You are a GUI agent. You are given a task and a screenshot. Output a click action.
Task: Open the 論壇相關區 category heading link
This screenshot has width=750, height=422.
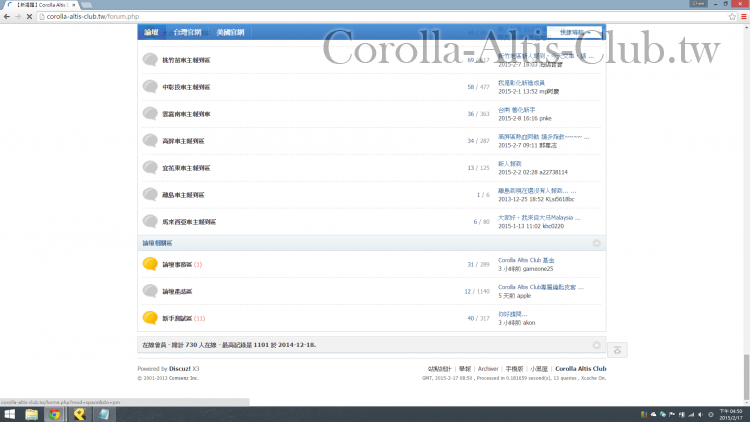point(157,243)
